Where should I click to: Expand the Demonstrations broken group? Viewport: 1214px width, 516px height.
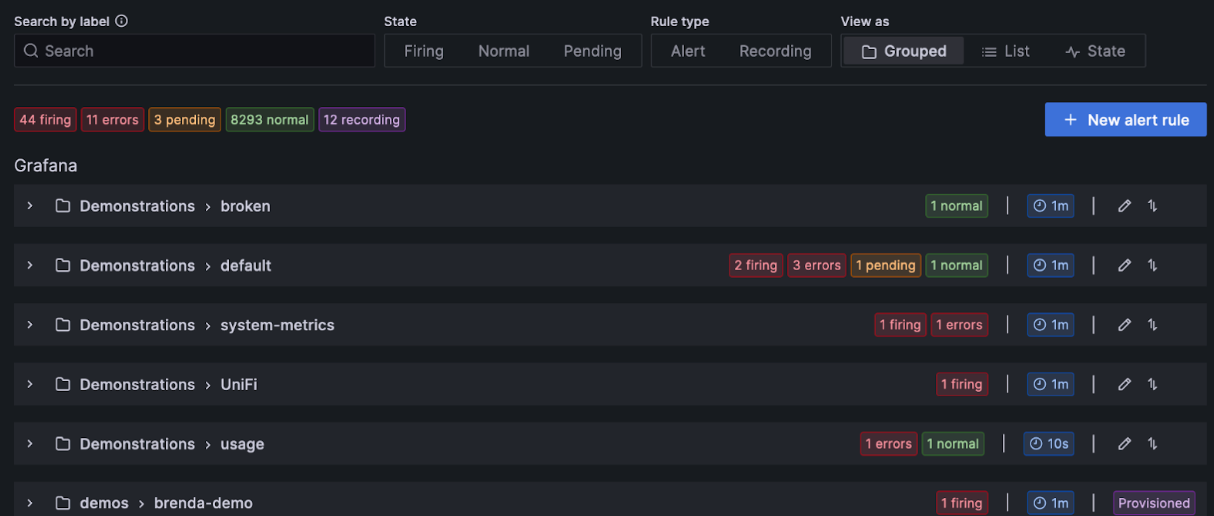(30, 206)
